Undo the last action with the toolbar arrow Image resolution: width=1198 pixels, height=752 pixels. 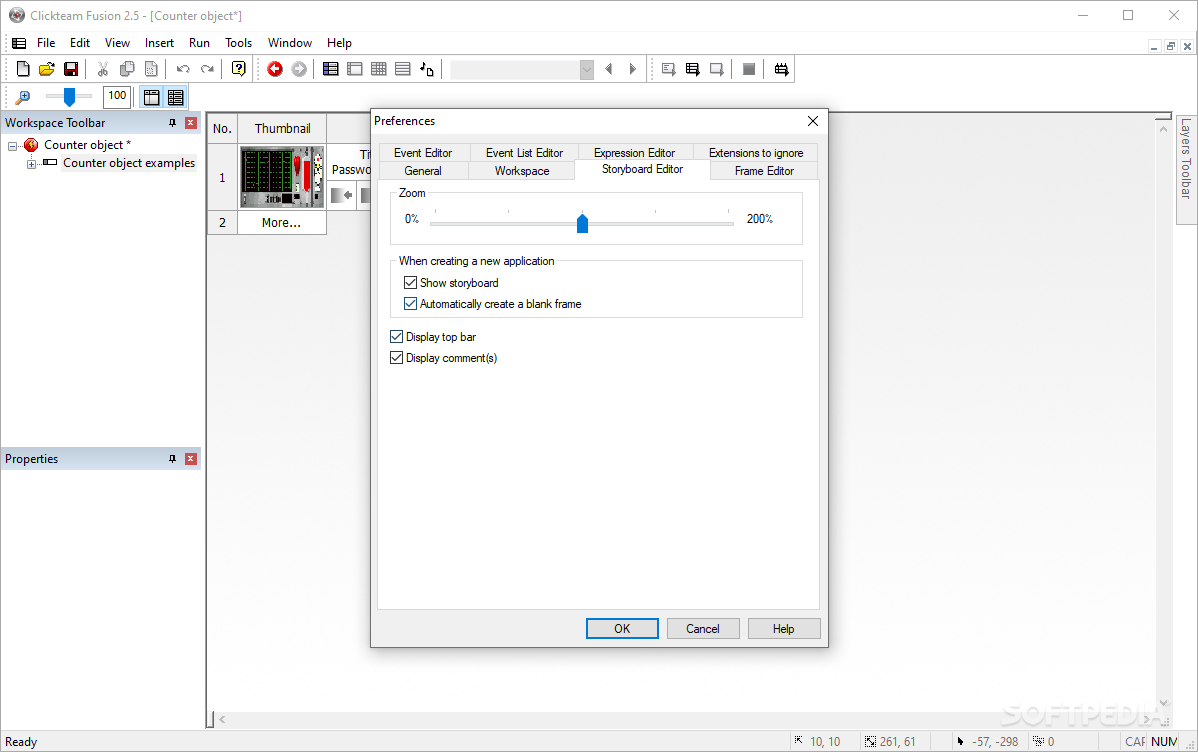[x=183, y=69]
